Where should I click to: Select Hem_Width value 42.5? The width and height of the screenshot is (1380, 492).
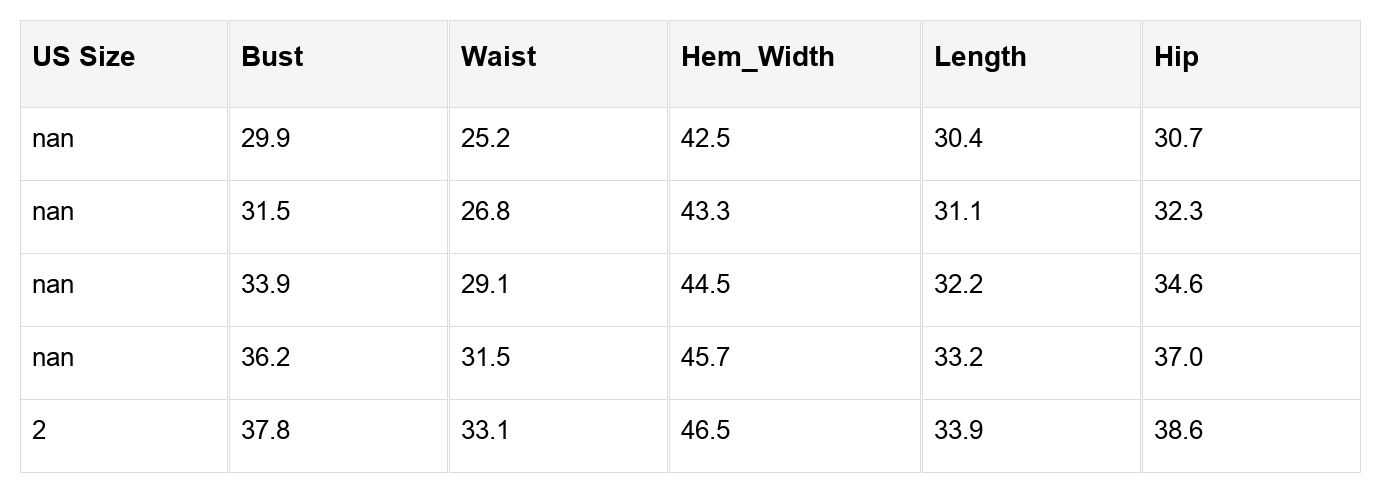[x=705, y=138]
